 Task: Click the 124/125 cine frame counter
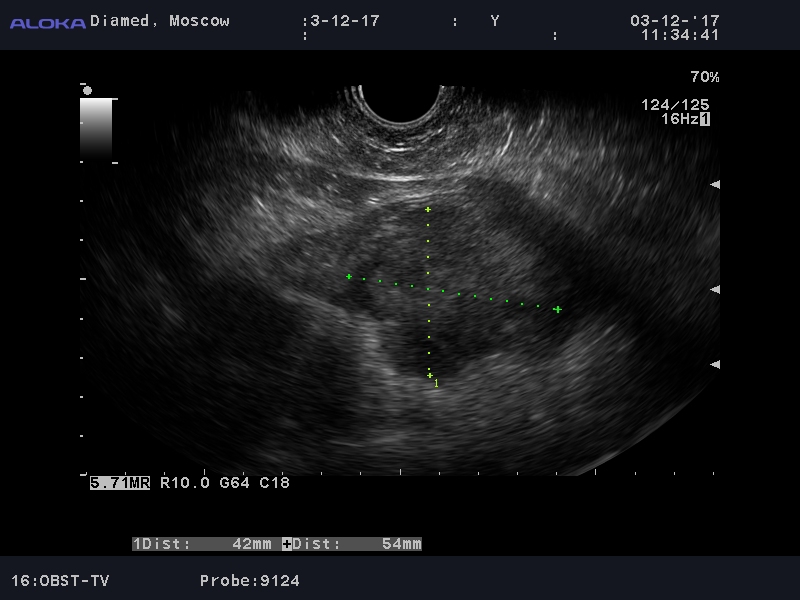[x=675, y=105]
